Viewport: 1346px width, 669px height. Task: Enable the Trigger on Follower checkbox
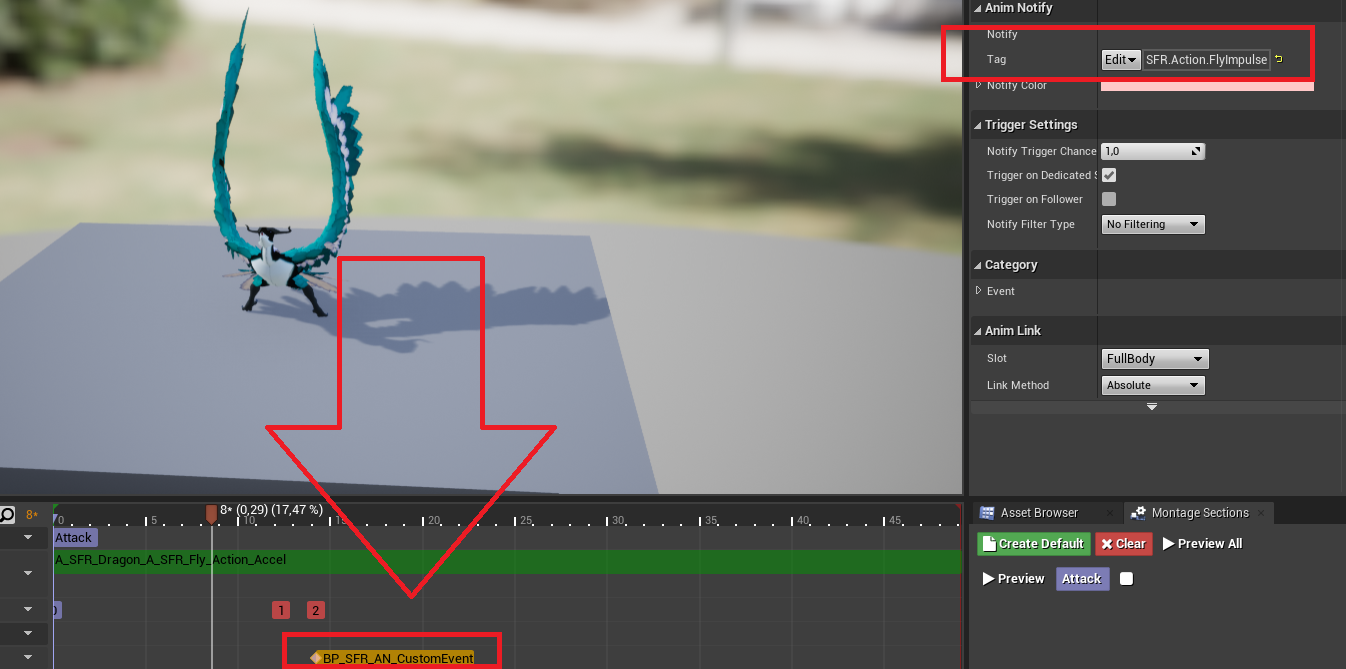1109,199
